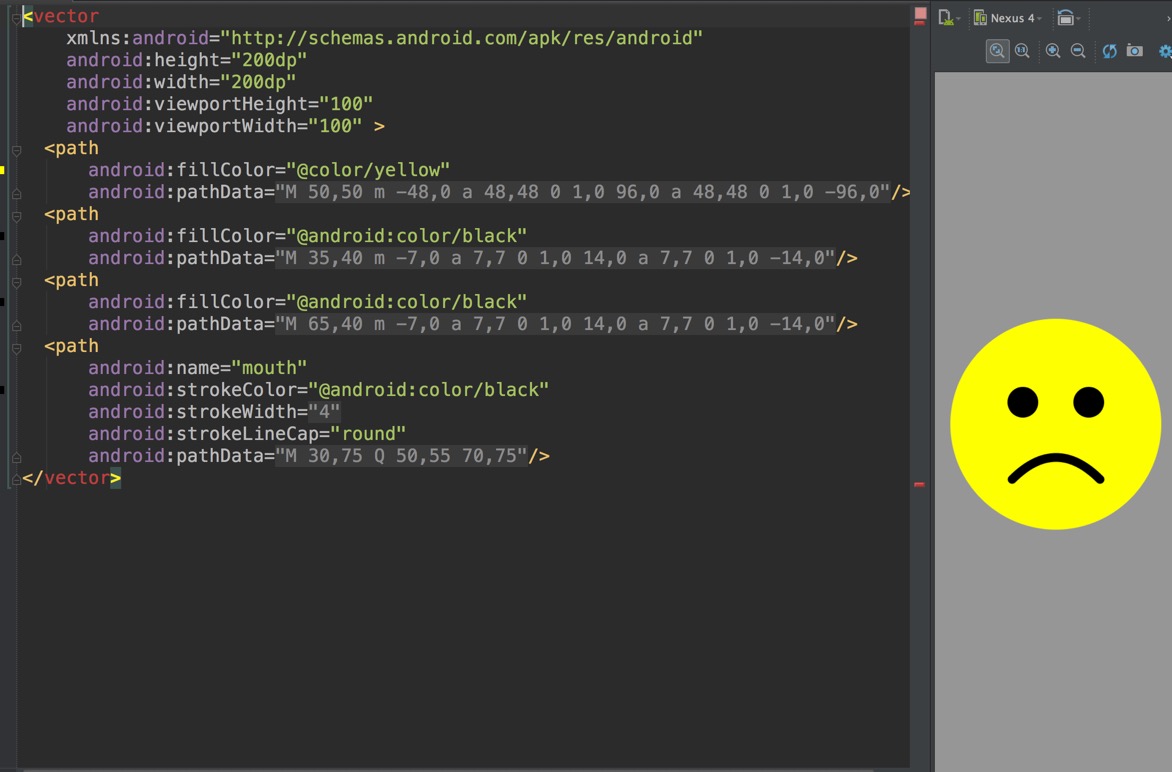
Task: Click the yellow color swatch in gutter
Action: pos(2,170)
